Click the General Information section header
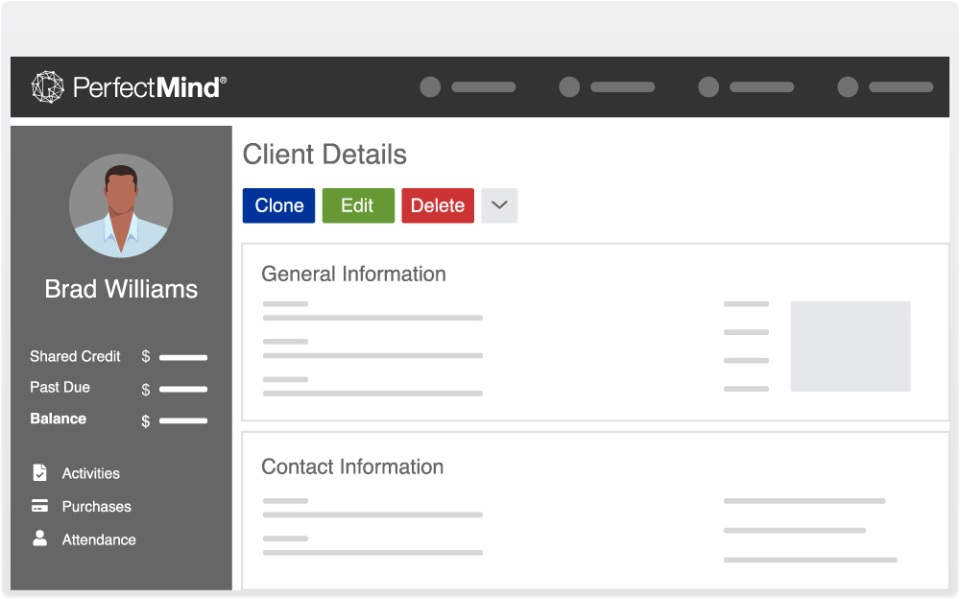This screenshot has width=960, height=599. pos(353,274)
